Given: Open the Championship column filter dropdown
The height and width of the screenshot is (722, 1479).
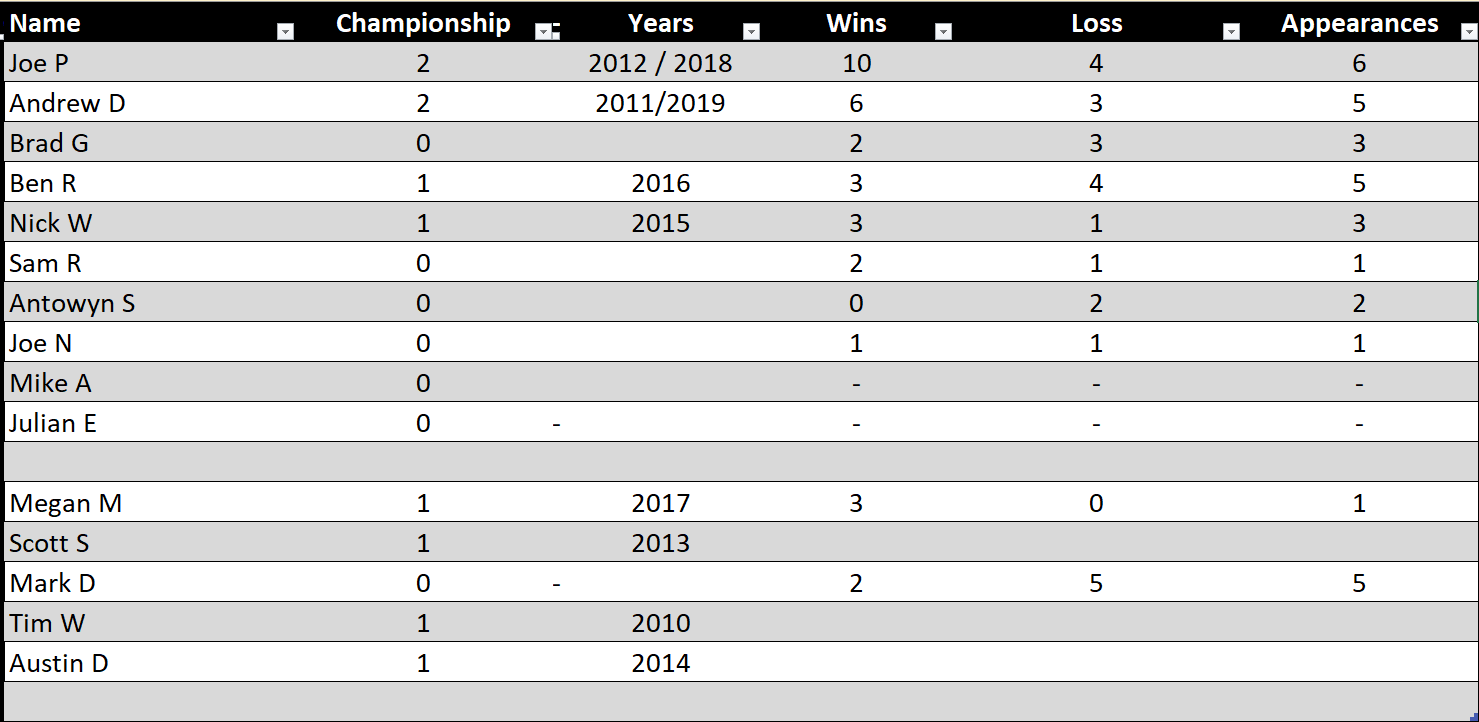Looking at the screenshot, I should [543, 32].
